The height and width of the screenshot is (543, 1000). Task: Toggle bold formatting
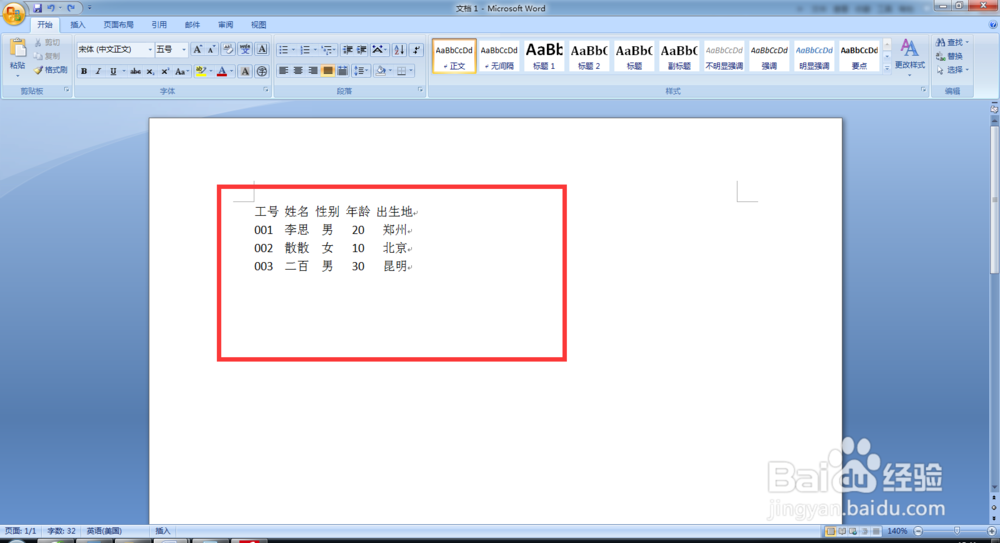(84, 71)
